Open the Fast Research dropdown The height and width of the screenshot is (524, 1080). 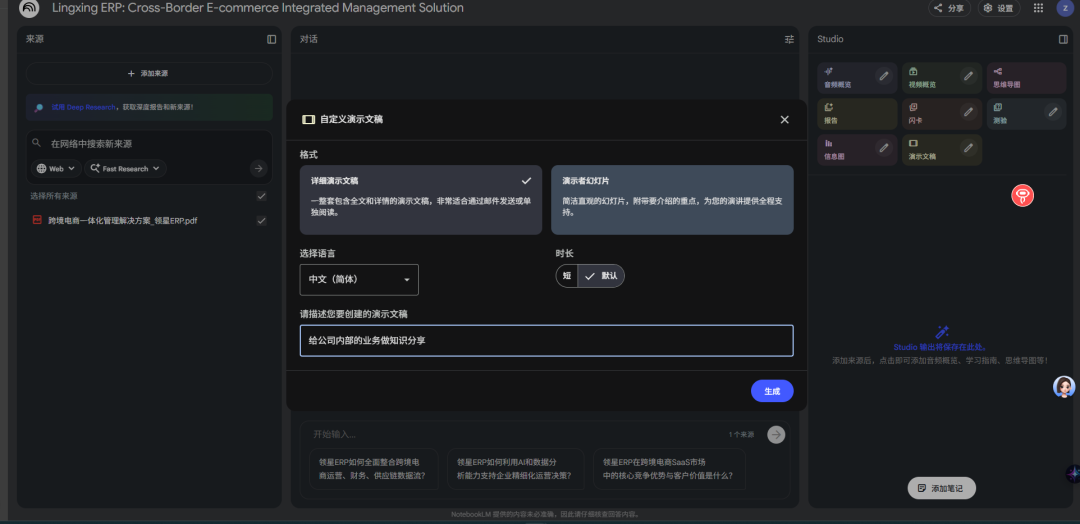tap(125, 169)
